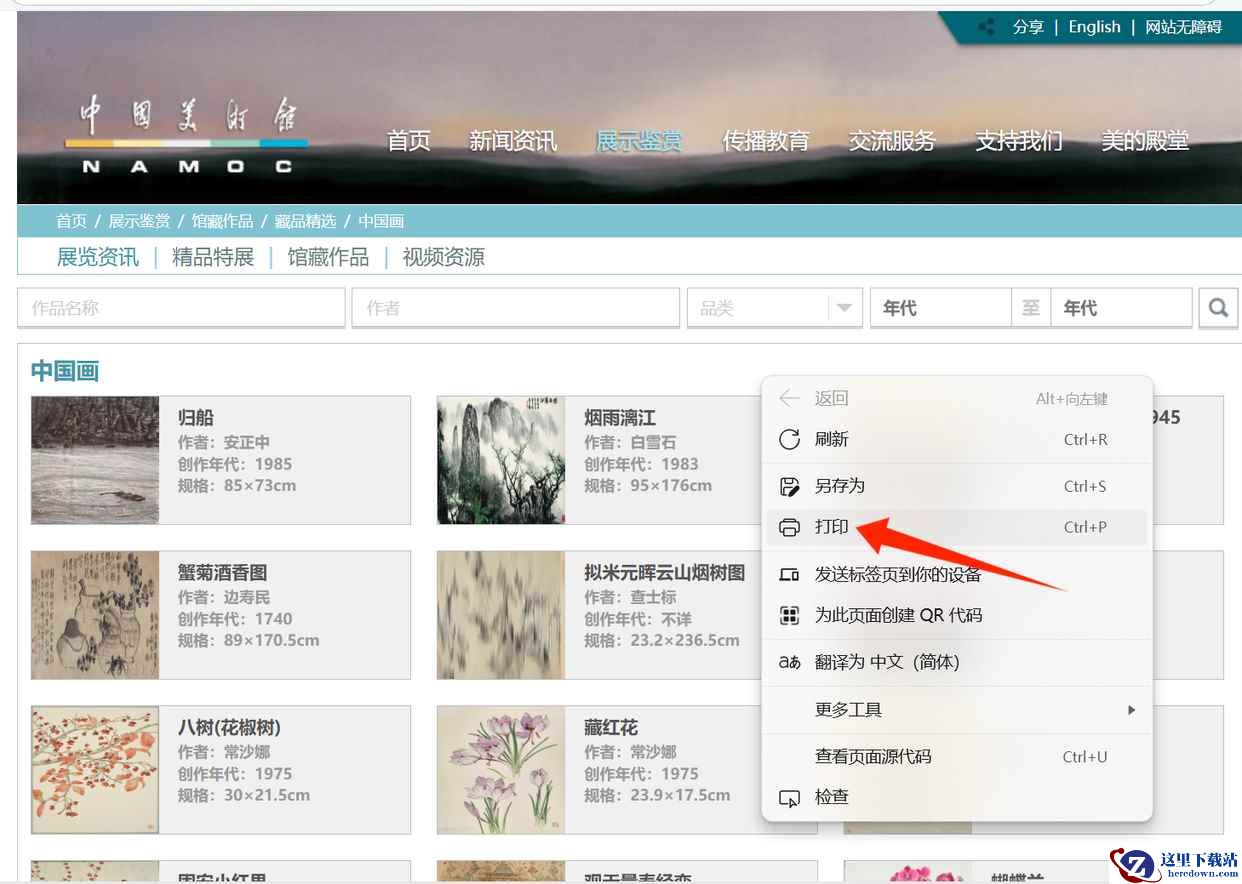Click the 作者：边寿民 text

224,597
